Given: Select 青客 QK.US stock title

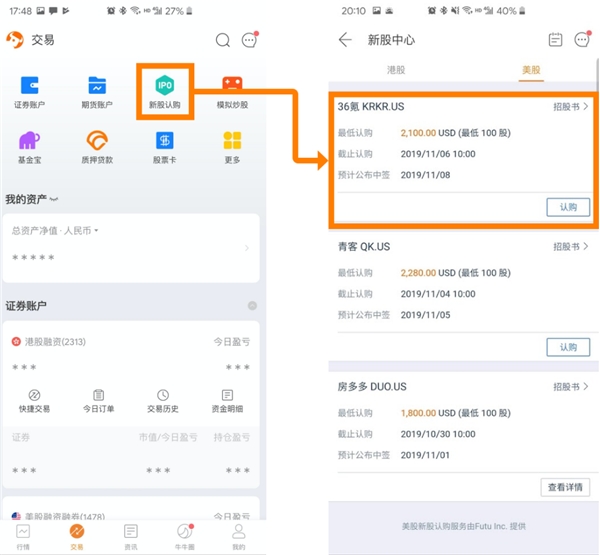Looking at the screenshot, I should tap(364, 246).
